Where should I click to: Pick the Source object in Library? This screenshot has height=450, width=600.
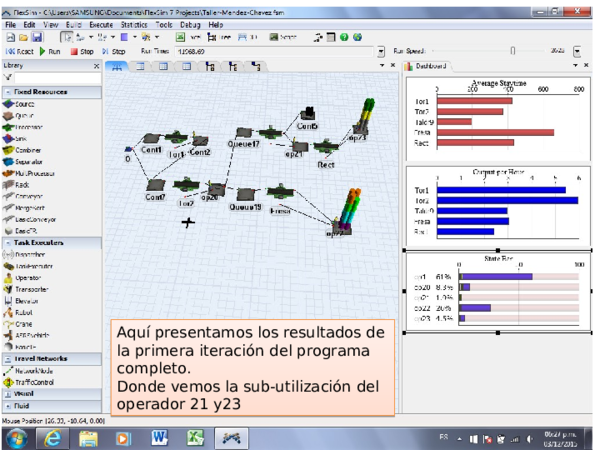[19, 104]
